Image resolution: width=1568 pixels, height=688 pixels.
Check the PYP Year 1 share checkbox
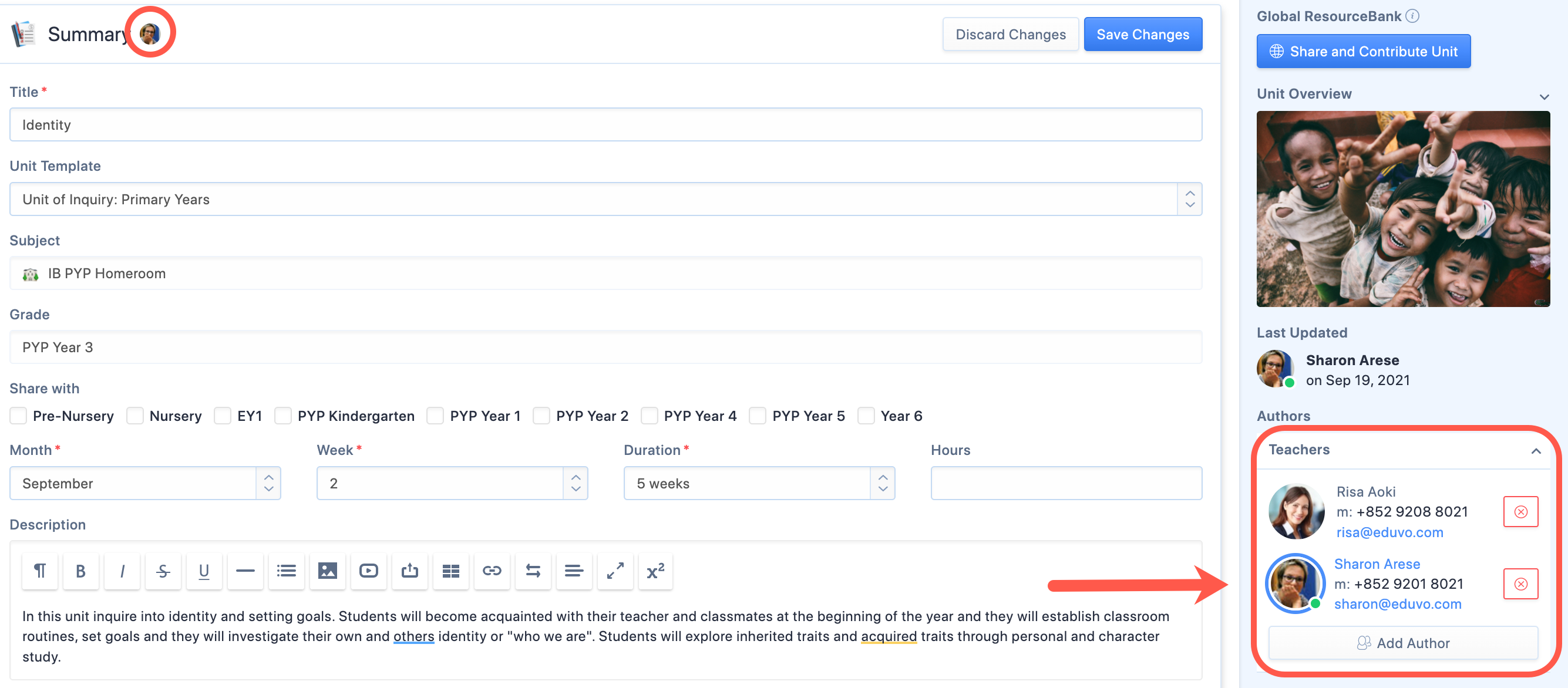435,416
